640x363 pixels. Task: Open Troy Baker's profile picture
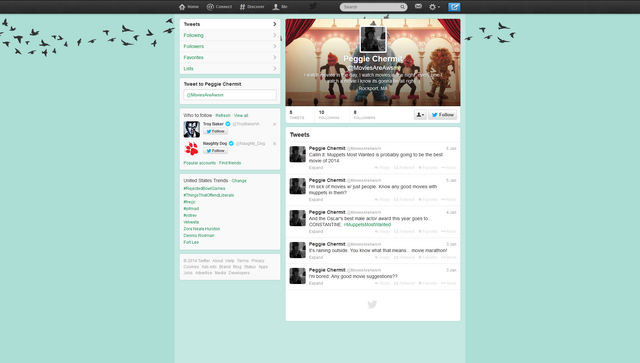[x=191, y=129]
